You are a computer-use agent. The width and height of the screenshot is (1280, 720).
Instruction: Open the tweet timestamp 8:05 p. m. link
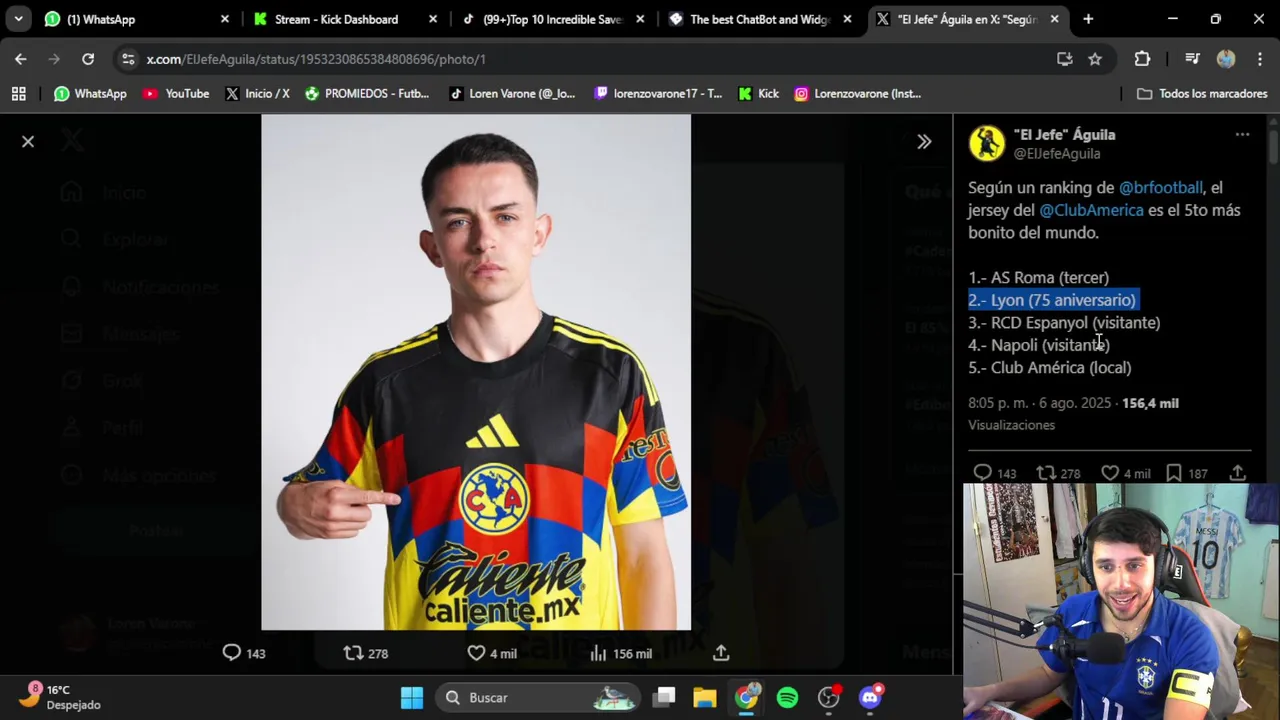1039,403
